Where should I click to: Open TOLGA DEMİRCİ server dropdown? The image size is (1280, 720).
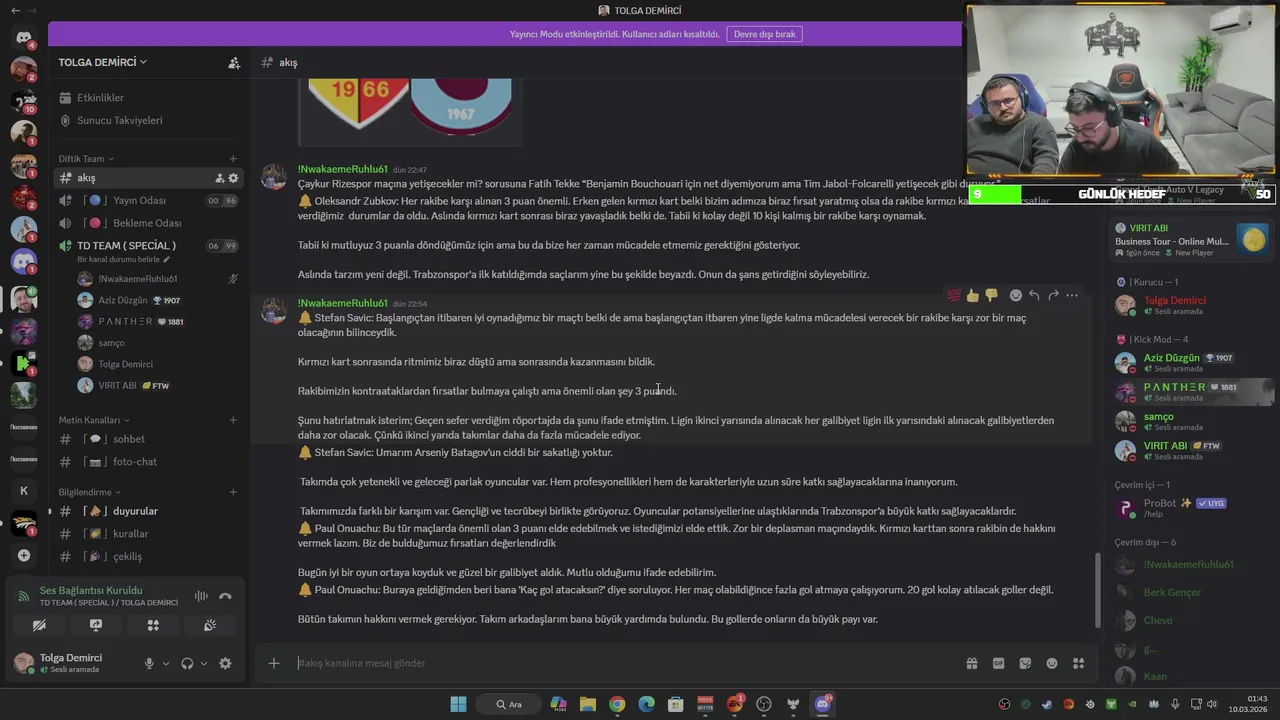pyautogui.click(x=102, y=62)
